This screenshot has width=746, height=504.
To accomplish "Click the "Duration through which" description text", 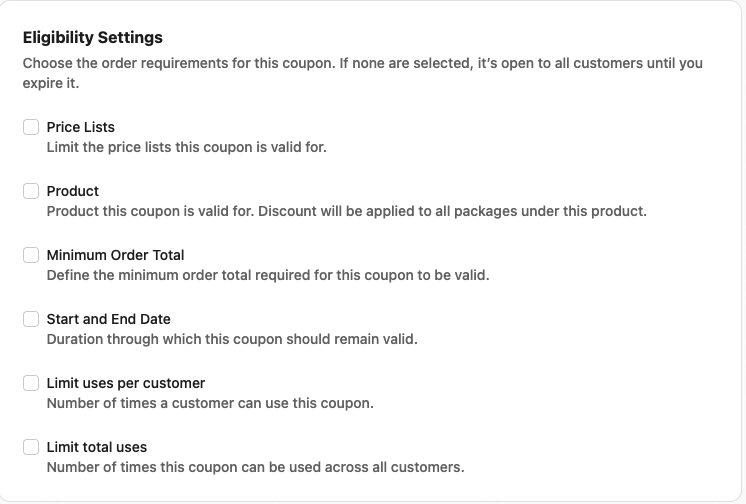I will (232, 339).
